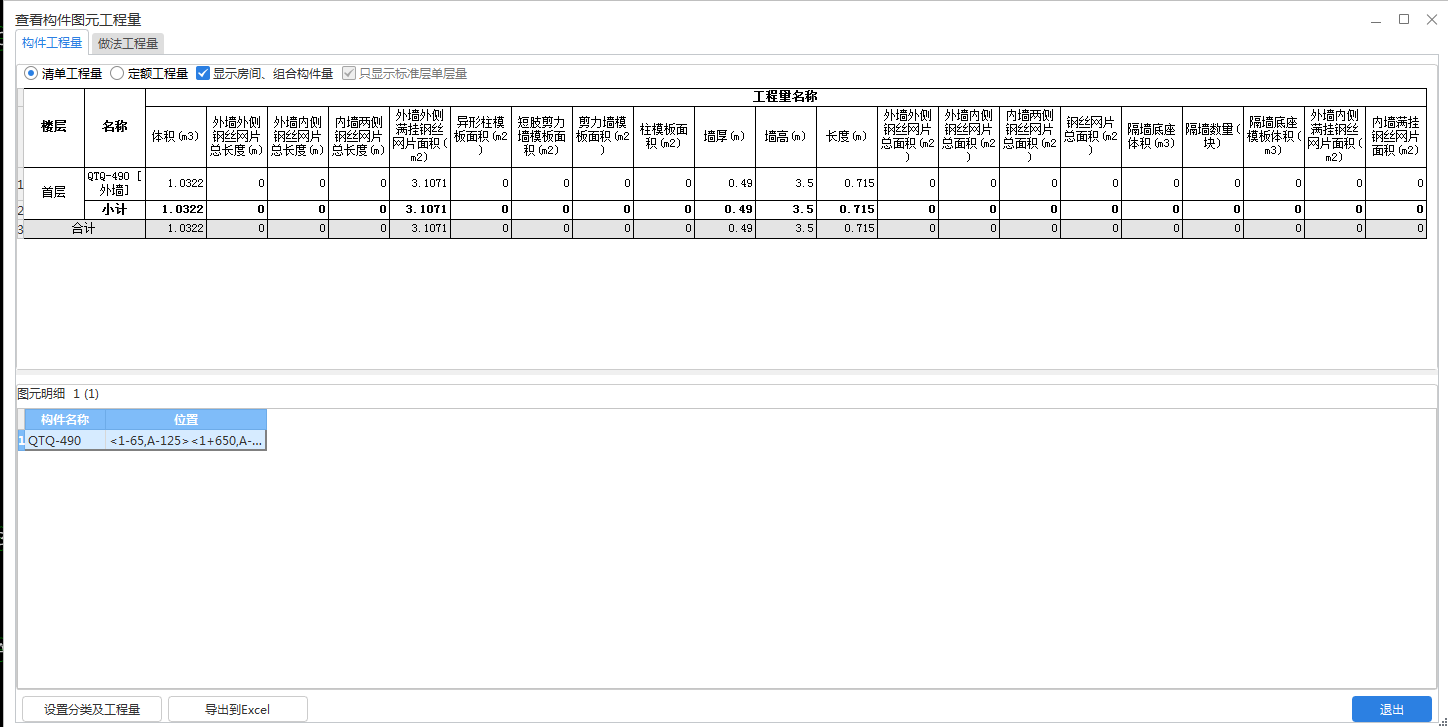Viewport: 1448px width, 727px height.
Task: Click the 长度(m) column header
Action: coord(847,137)
